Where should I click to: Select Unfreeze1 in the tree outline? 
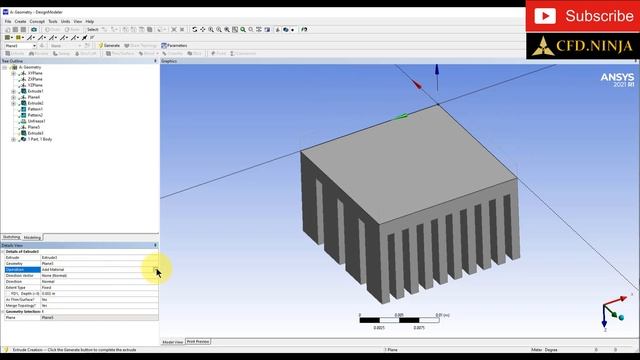pyautogui.click(x=36, y=121)
